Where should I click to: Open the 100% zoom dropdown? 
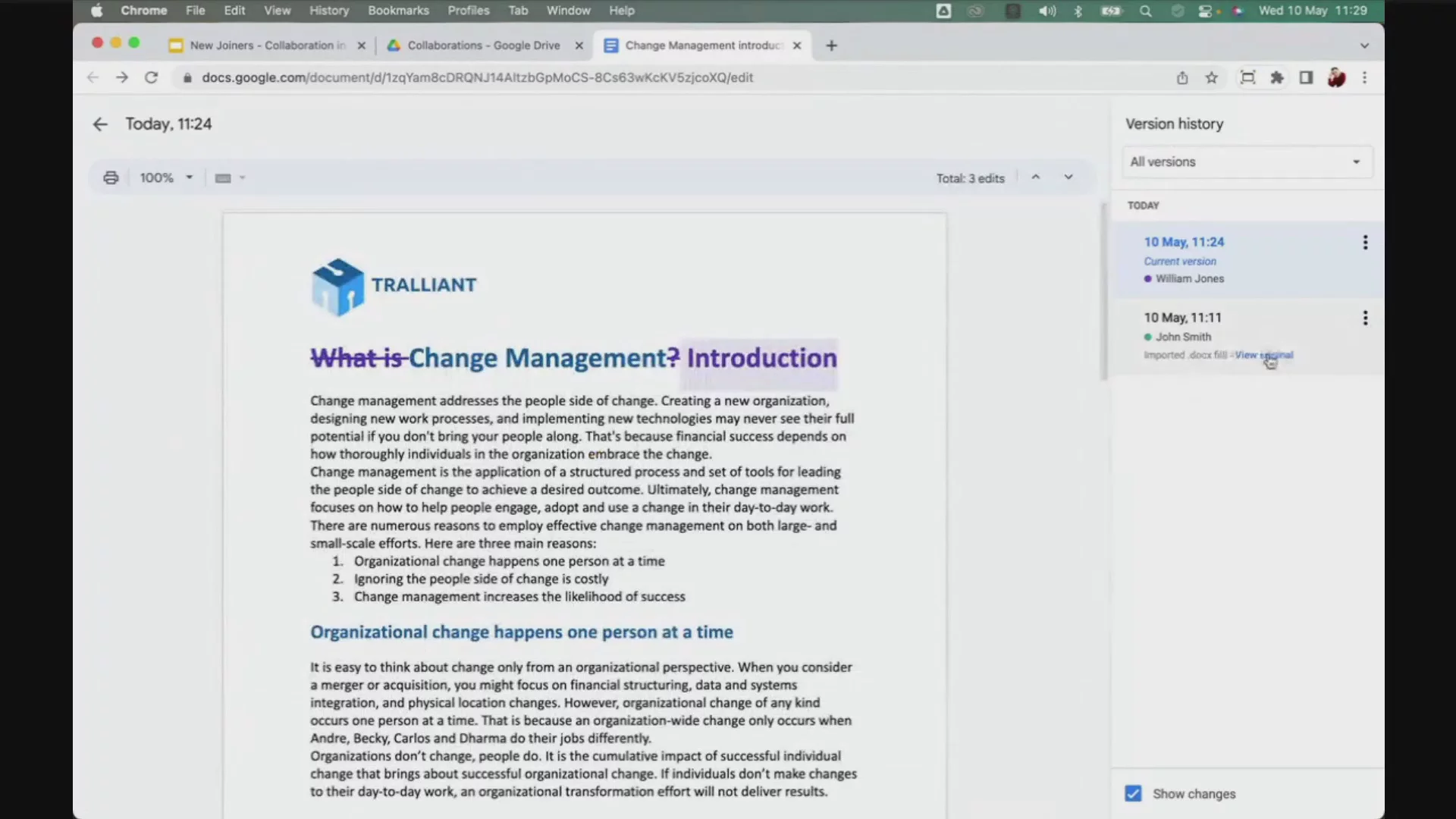[166, 178]
